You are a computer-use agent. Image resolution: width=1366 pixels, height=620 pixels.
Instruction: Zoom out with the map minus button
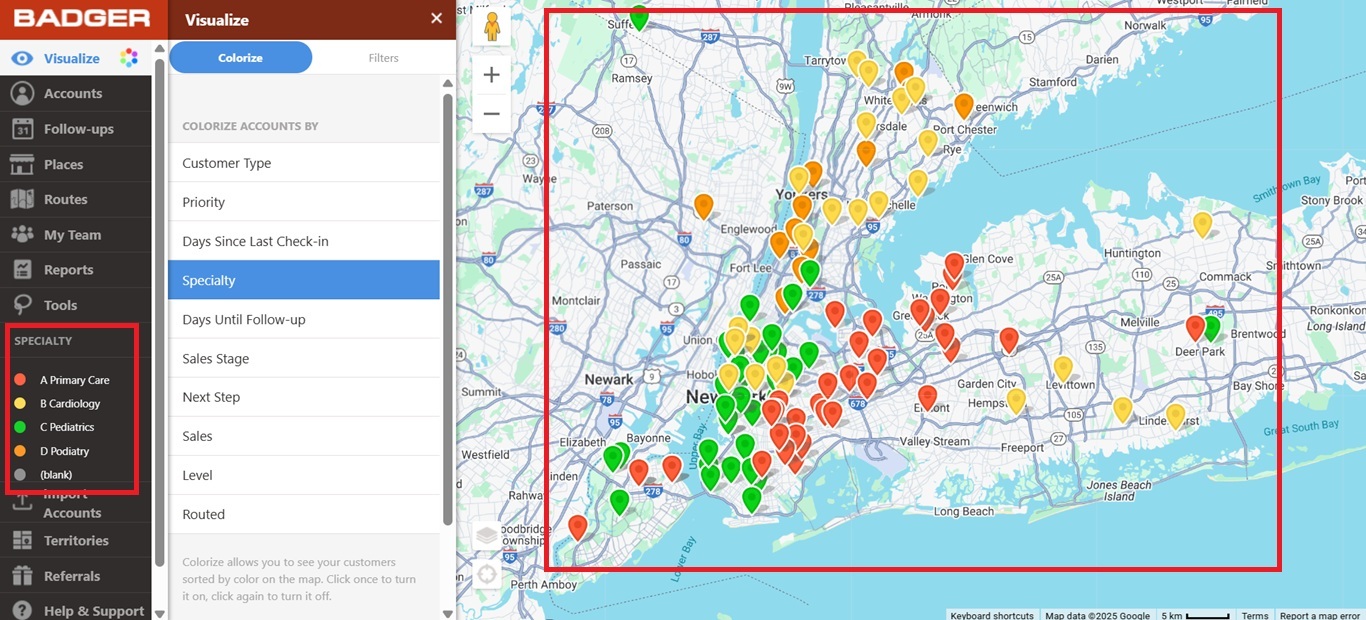click(x=491, y=114)
